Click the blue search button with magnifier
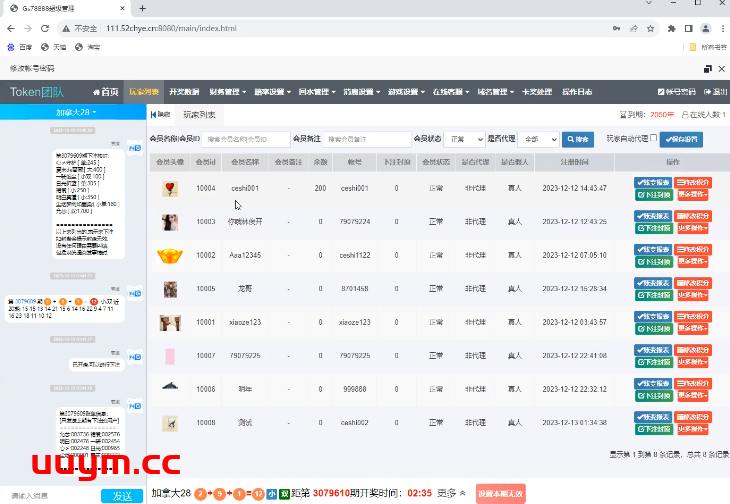 click(x=577, y=140)
